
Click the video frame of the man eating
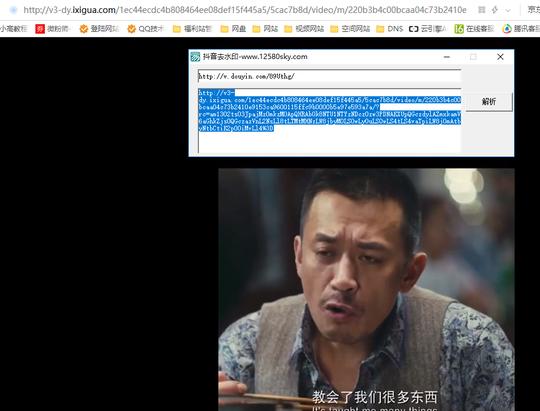click(x=366, y=289)
